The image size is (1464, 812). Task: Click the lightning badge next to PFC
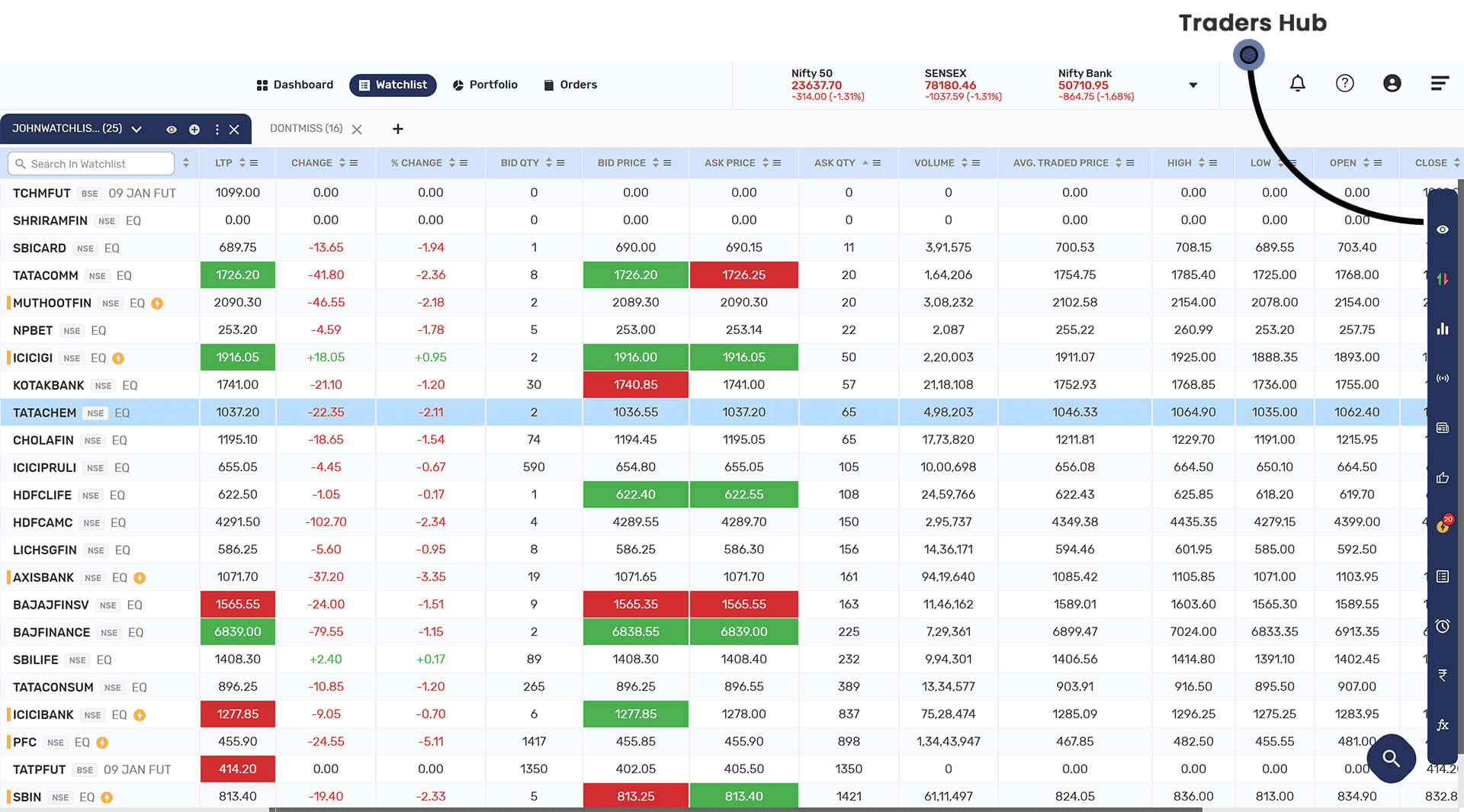[102, 743]
